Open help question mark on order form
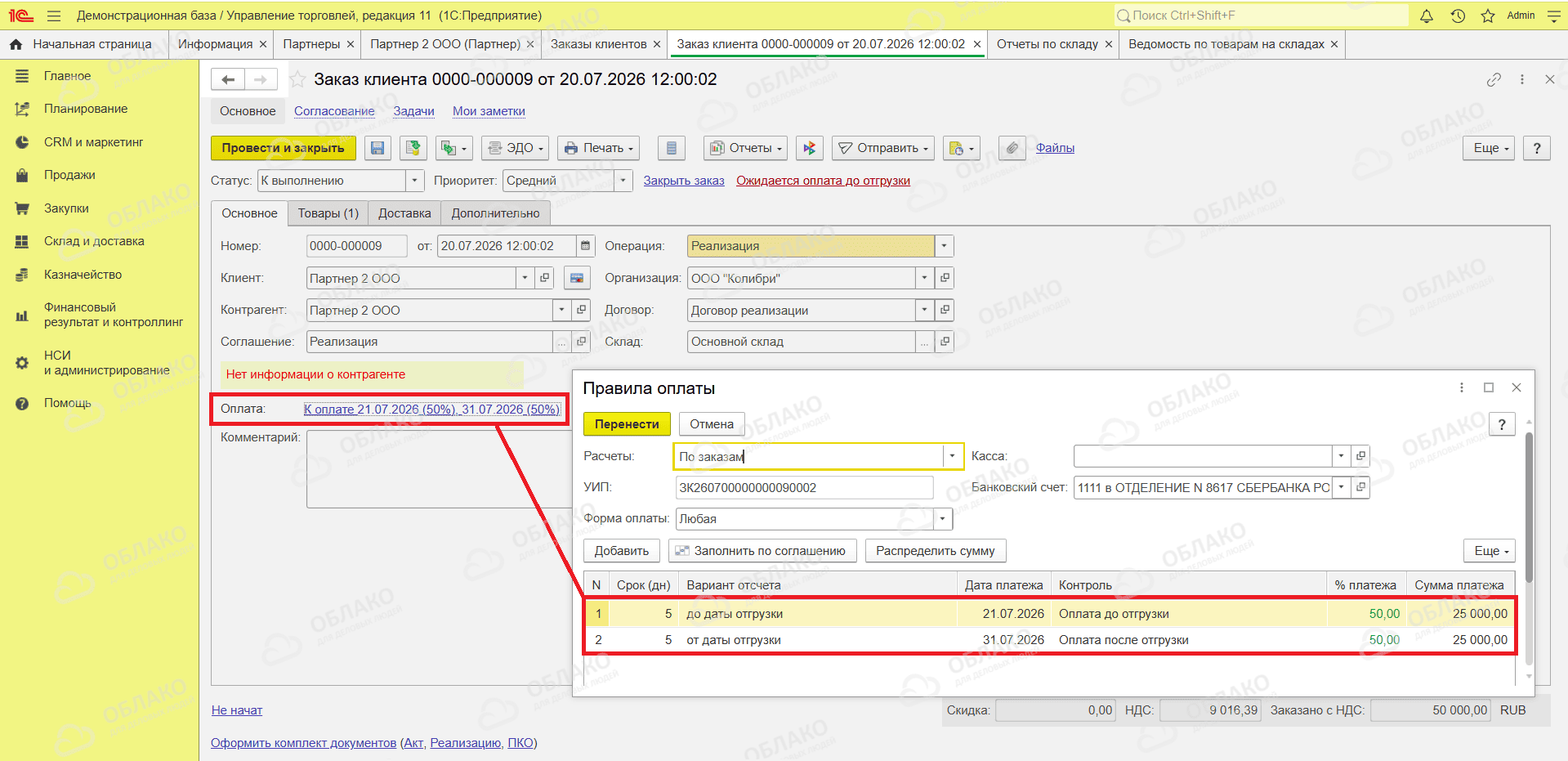Image resolution: width=1568 pixels, height=761 pixels. pos(1537,148)
